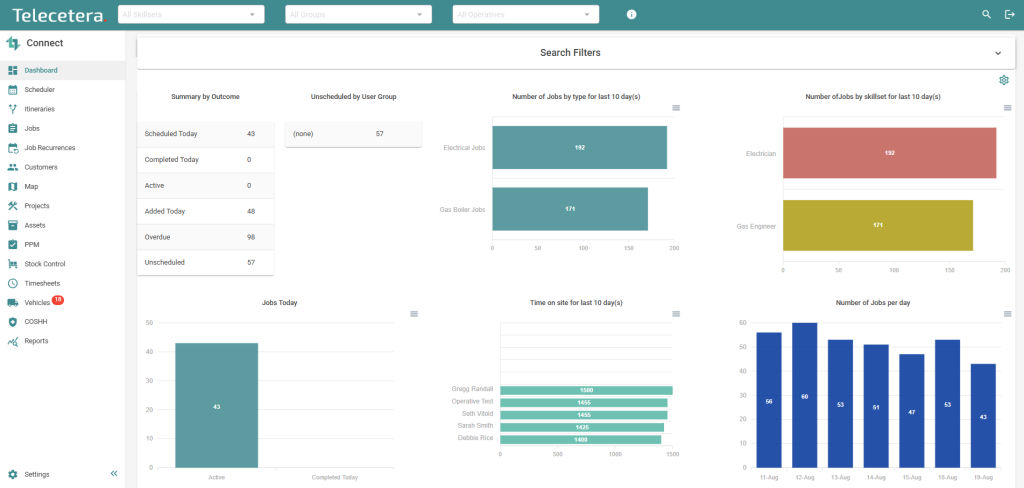1024x488 pixels.
Task: Click the Gregg Randall time bar
Action: tap(586, 391)
